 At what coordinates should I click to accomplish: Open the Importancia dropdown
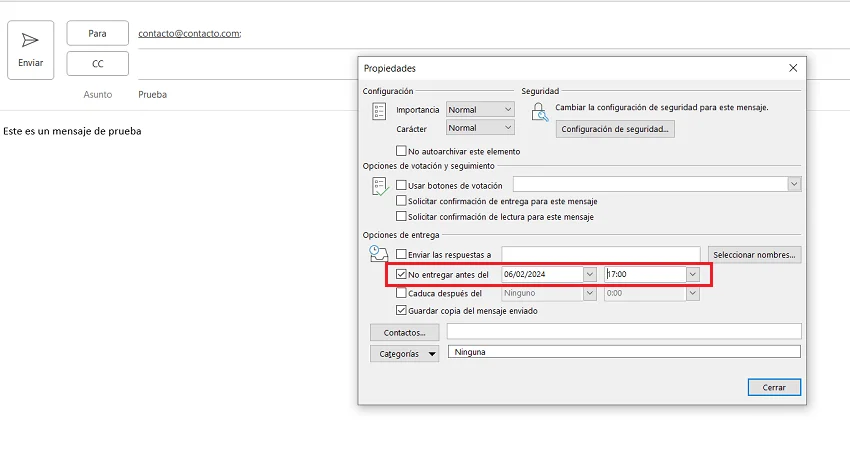coord(480,109)
